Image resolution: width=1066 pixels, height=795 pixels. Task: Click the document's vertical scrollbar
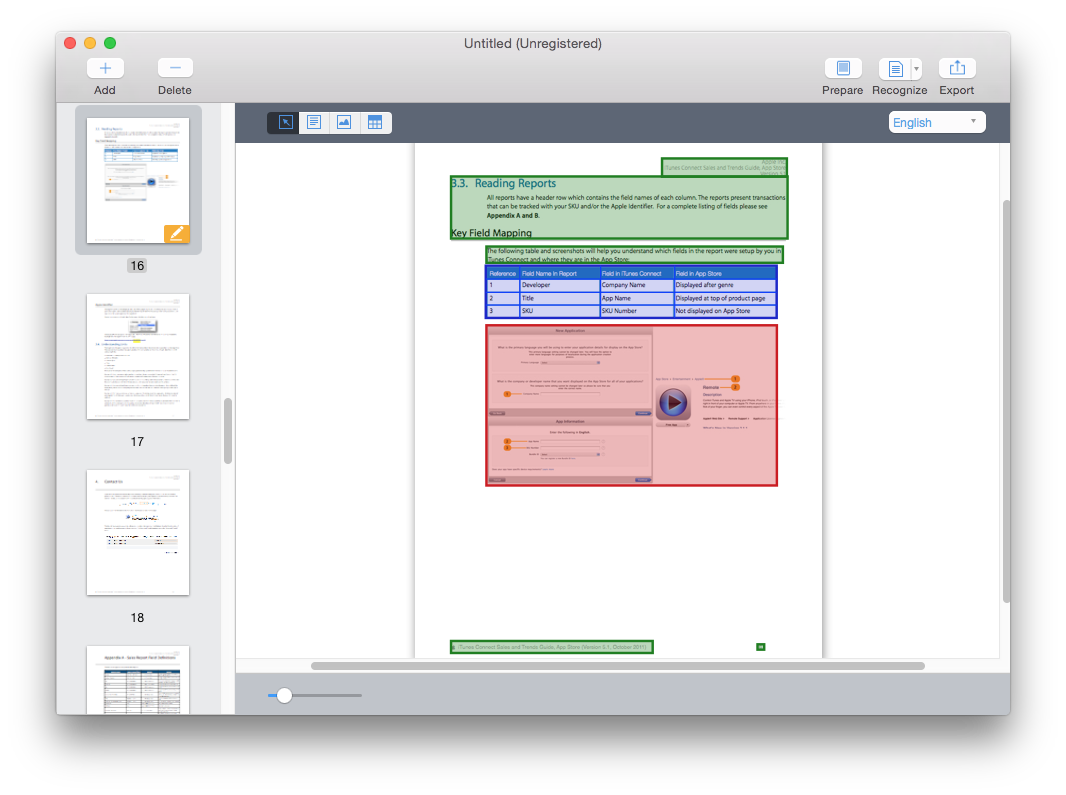click(1006, 401)
